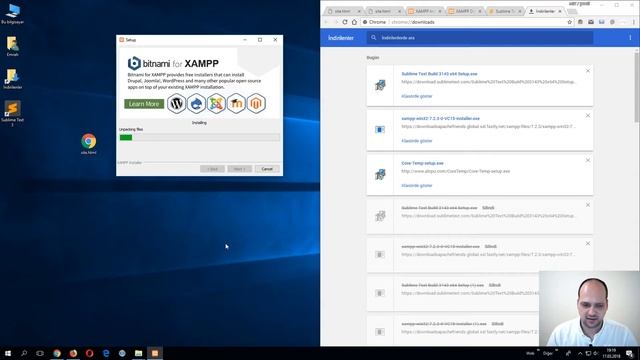640x360 pixels.
Task: Click the taskbar search magnifier
Action: click(24, 353)
